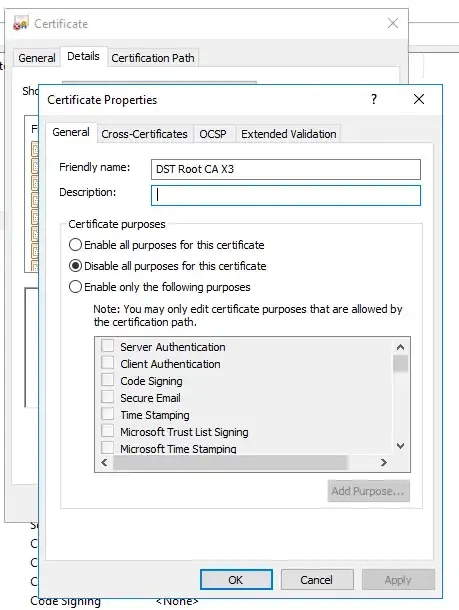459x610 pixels.
Task: Click the Add Purpose button
Action: [368, 491]
